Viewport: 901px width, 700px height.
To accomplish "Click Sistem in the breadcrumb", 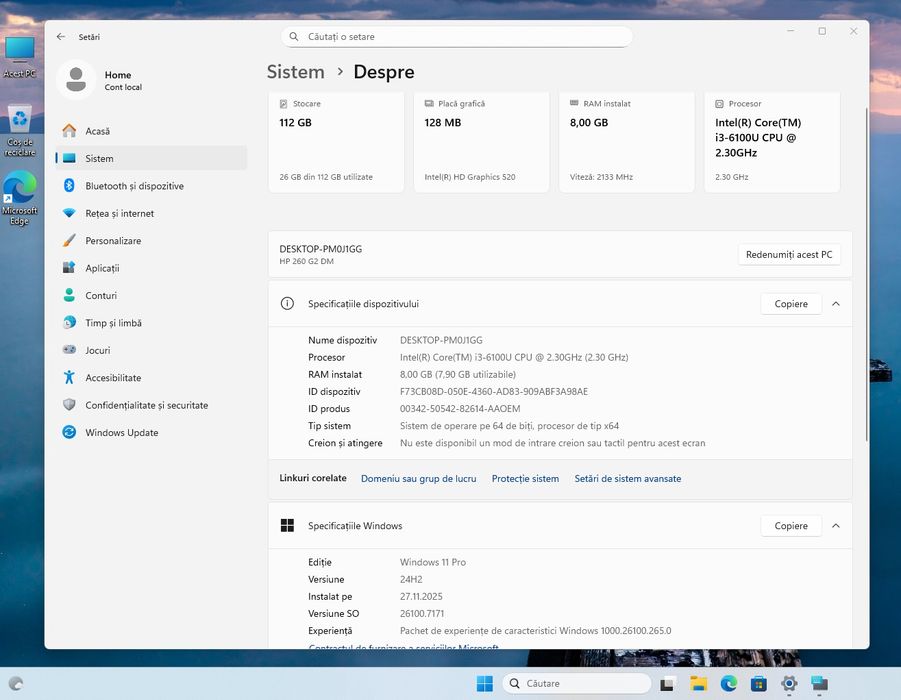I will coord(295,72).
